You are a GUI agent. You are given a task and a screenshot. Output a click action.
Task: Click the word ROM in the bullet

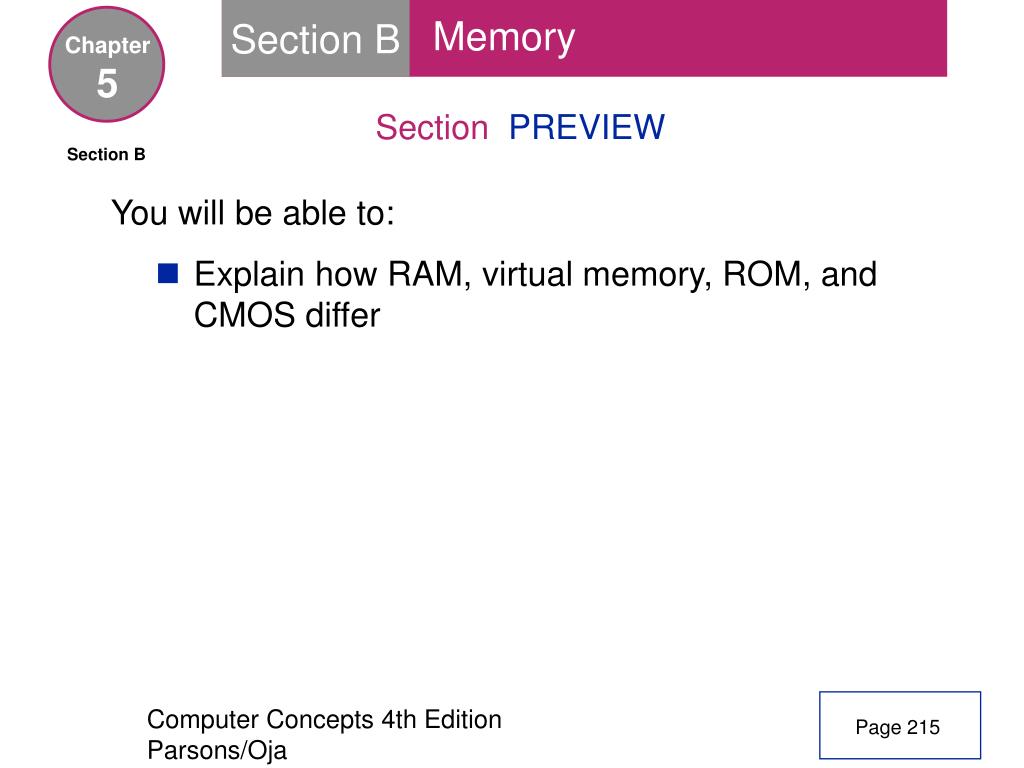(761, 274)
